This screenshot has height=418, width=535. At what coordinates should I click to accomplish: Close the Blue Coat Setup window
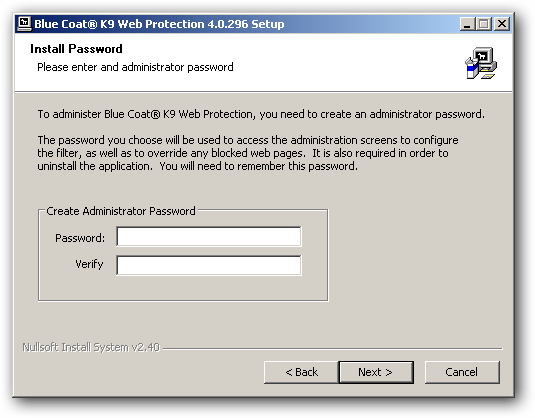(502, 24)
